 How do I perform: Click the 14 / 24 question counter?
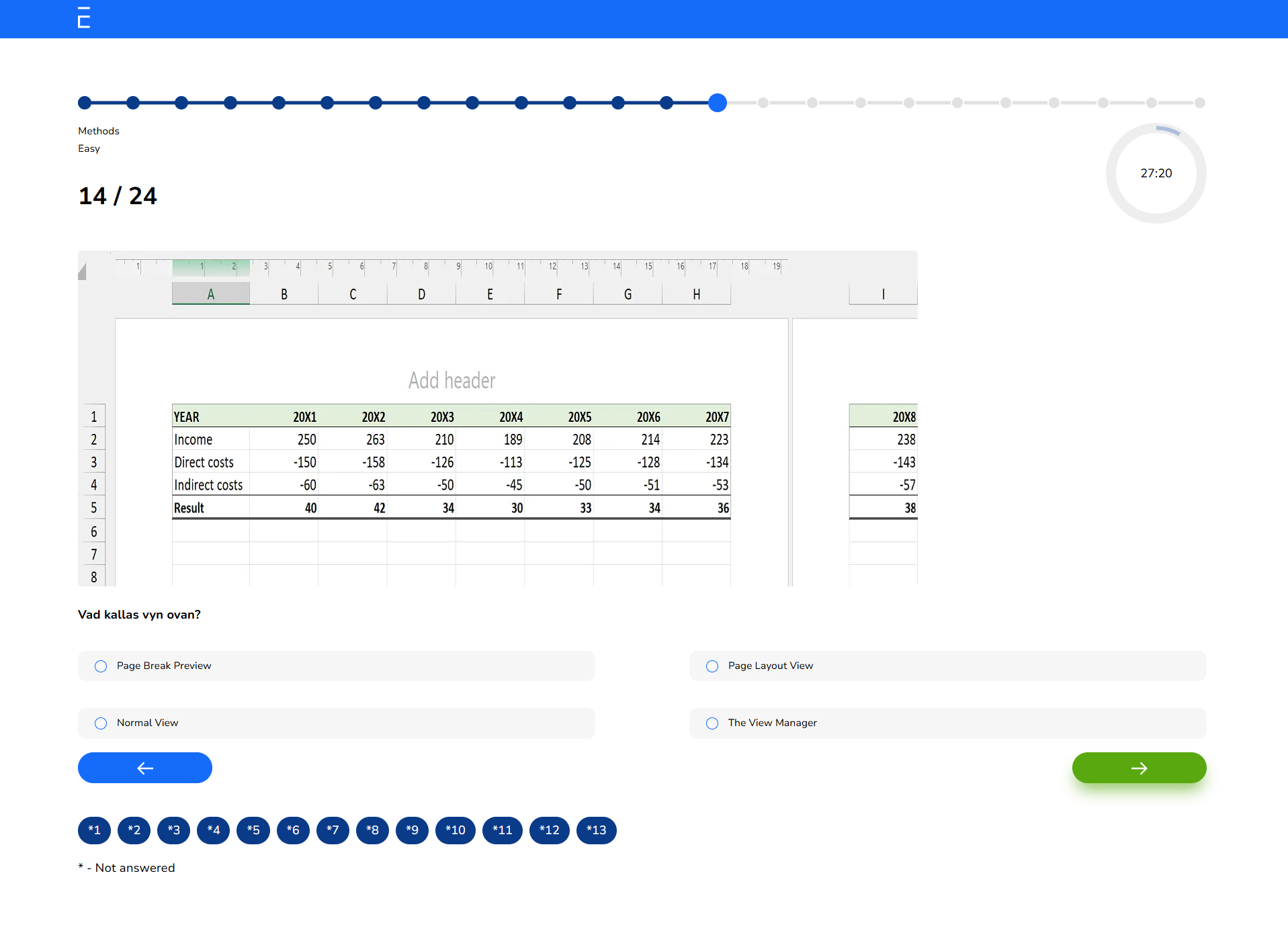[118, 195]
